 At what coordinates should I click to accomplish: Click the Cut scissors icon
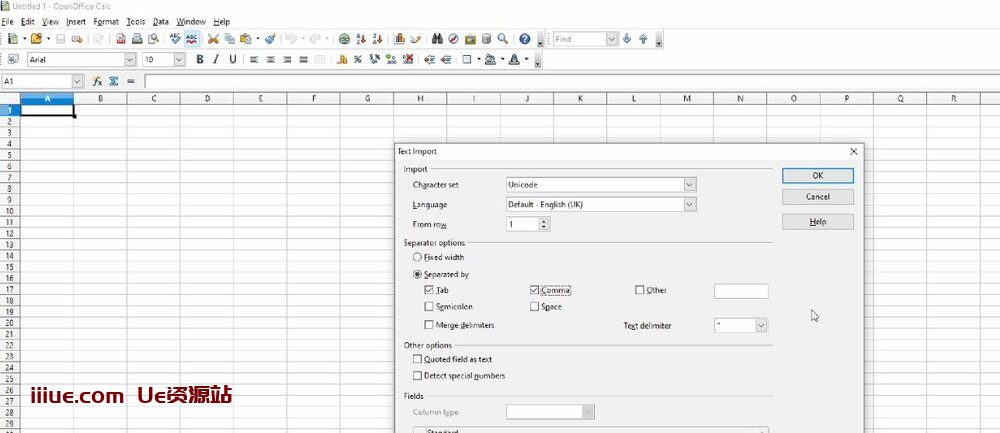(213, 39)
